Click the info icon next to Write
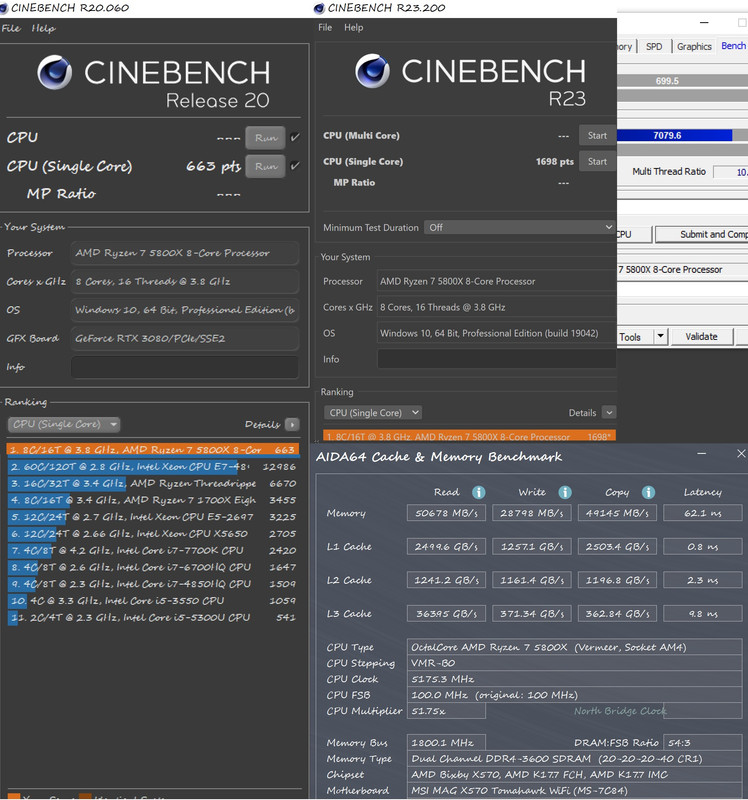The image size is (748, 800). 564,492
